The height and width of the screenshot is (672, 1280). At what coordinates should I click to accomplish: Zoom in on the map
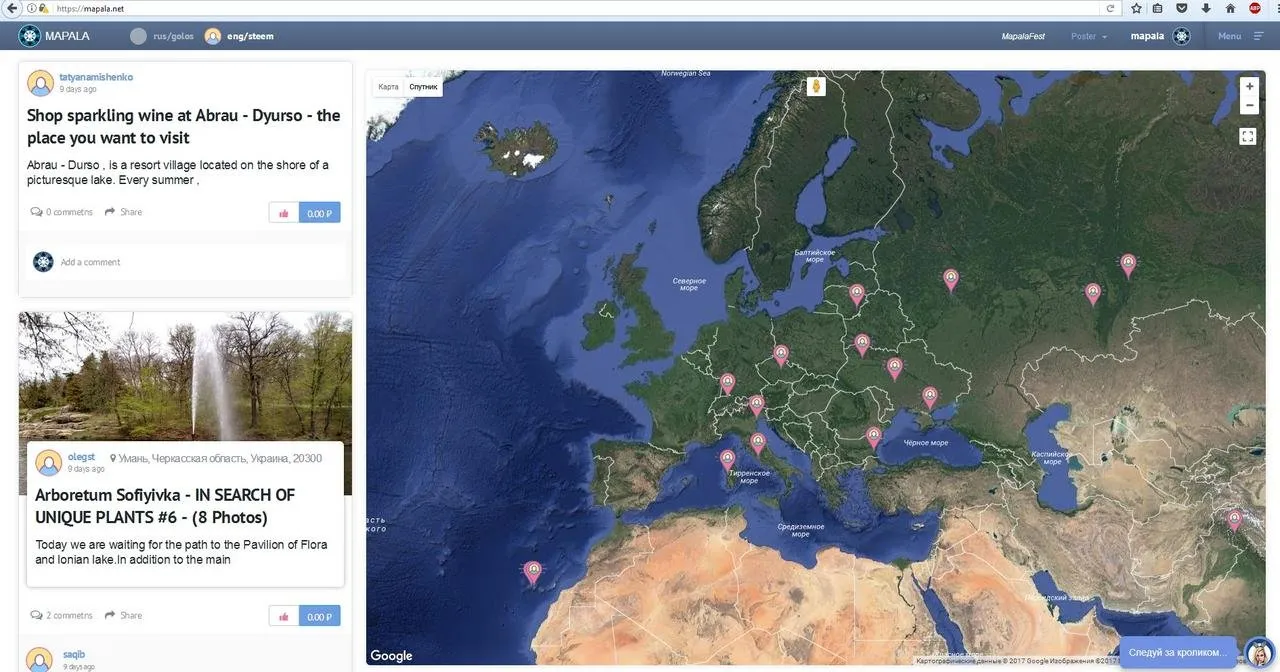[1249, 86]
